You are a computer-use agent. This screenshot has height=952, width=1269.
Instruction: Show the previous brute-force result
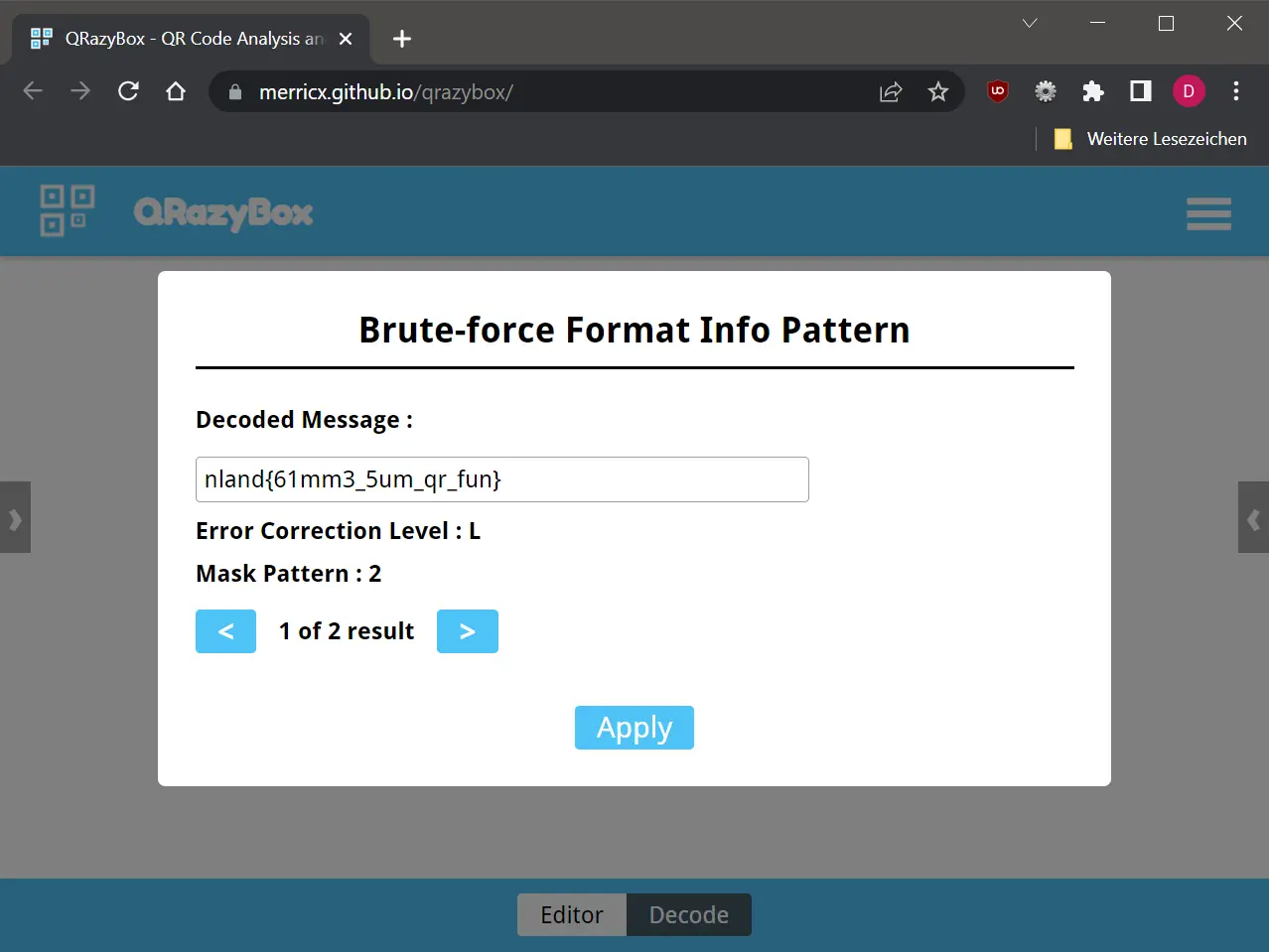pyautogui.click(x=225, y=631)
